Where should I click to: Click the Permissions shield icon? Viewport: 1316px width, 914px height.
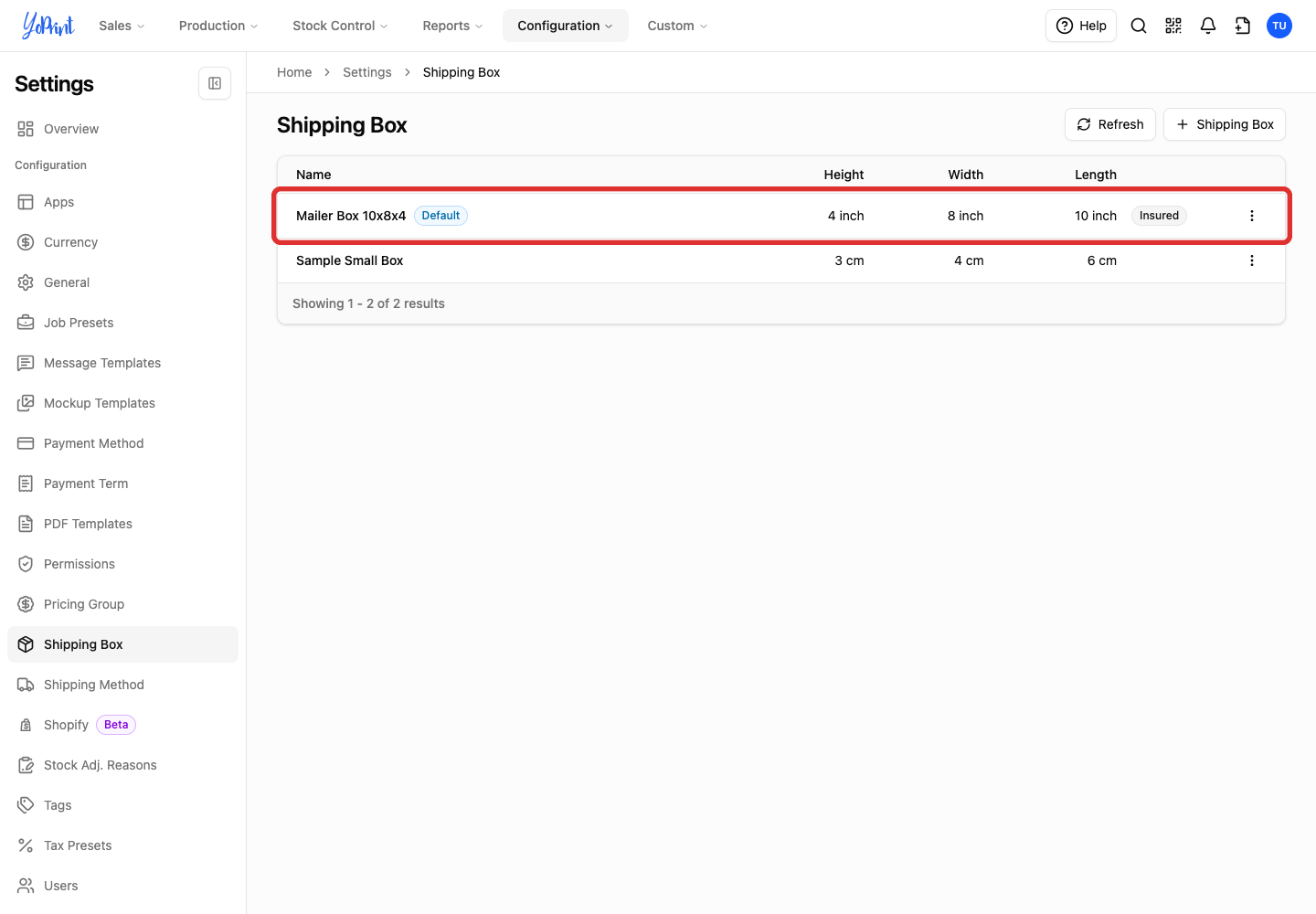click(x=26, y=564)
